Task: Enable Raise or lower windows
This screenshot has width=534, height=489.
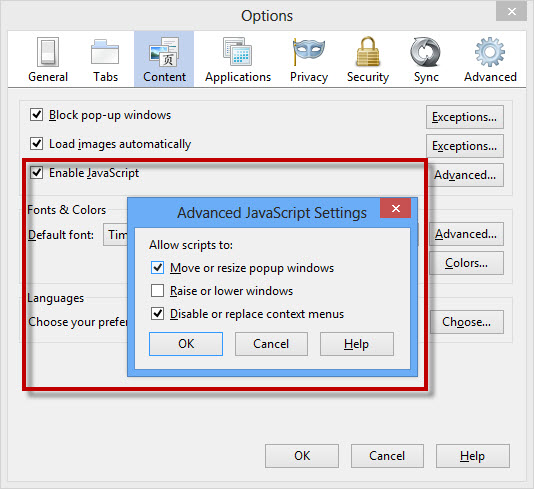Action: (x=157, y=291)
